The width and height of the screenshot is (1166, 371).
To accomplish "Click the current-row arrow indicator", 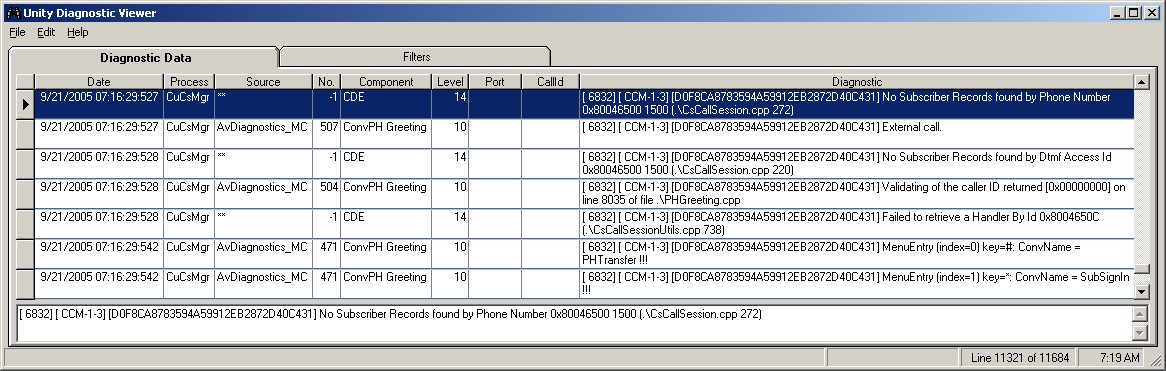I will tap(25, 105).
